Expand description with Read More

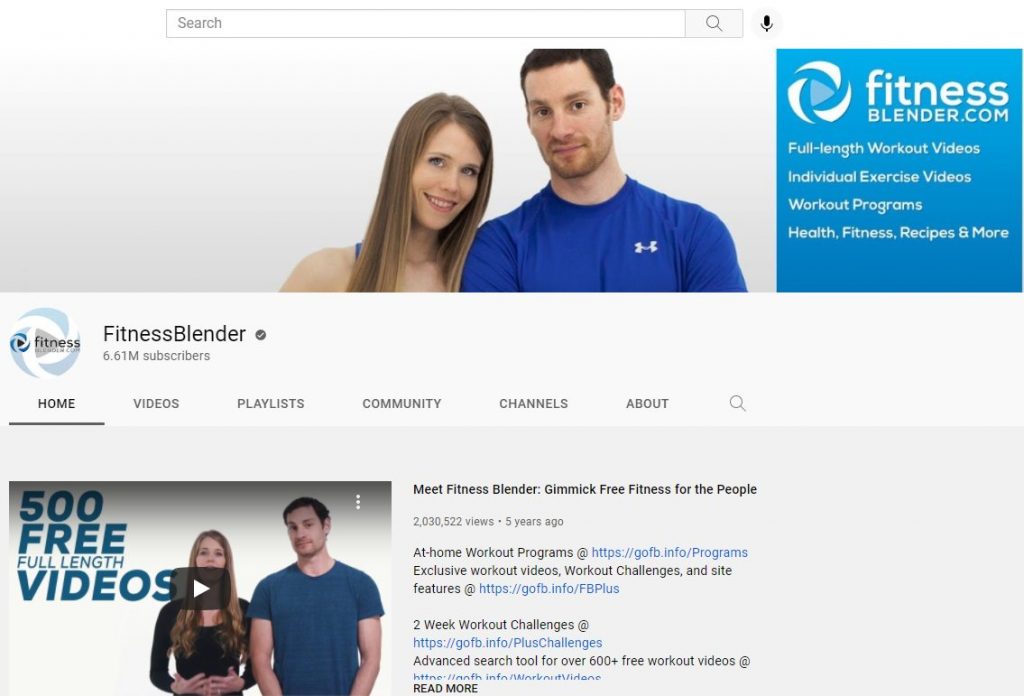pos(445,688)
